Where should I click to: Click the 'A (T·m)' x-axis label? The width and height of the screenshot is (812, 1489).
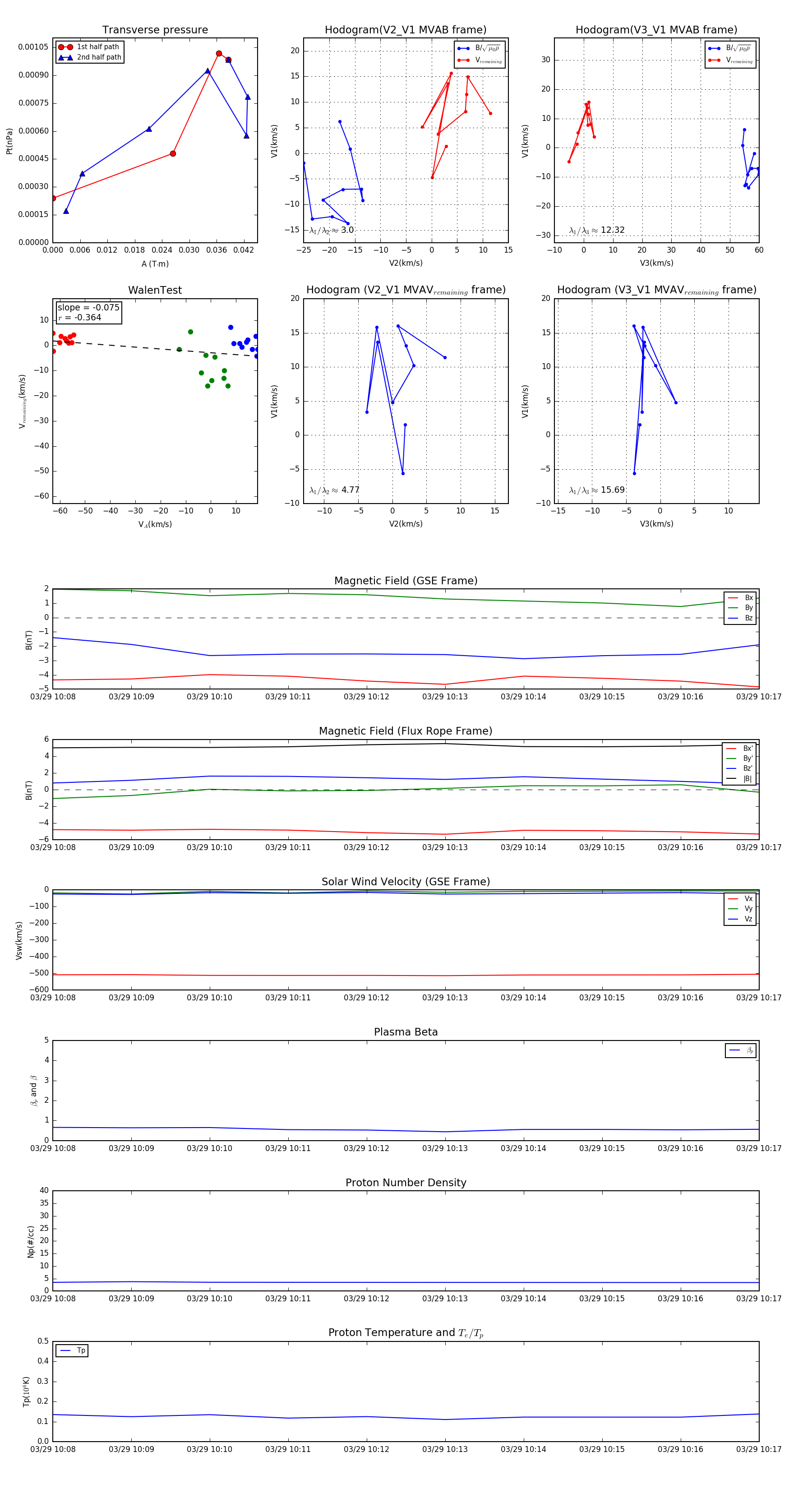click(x=155, y=264)
